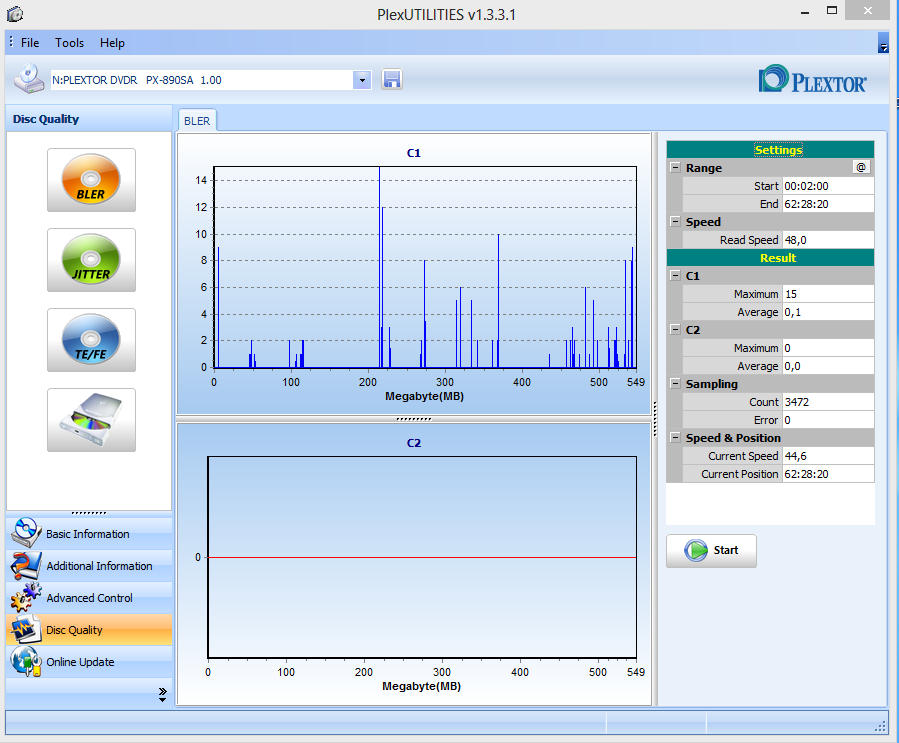Click the vertical splitter beside the charts
Screen dimensions: 899x743
655,419
